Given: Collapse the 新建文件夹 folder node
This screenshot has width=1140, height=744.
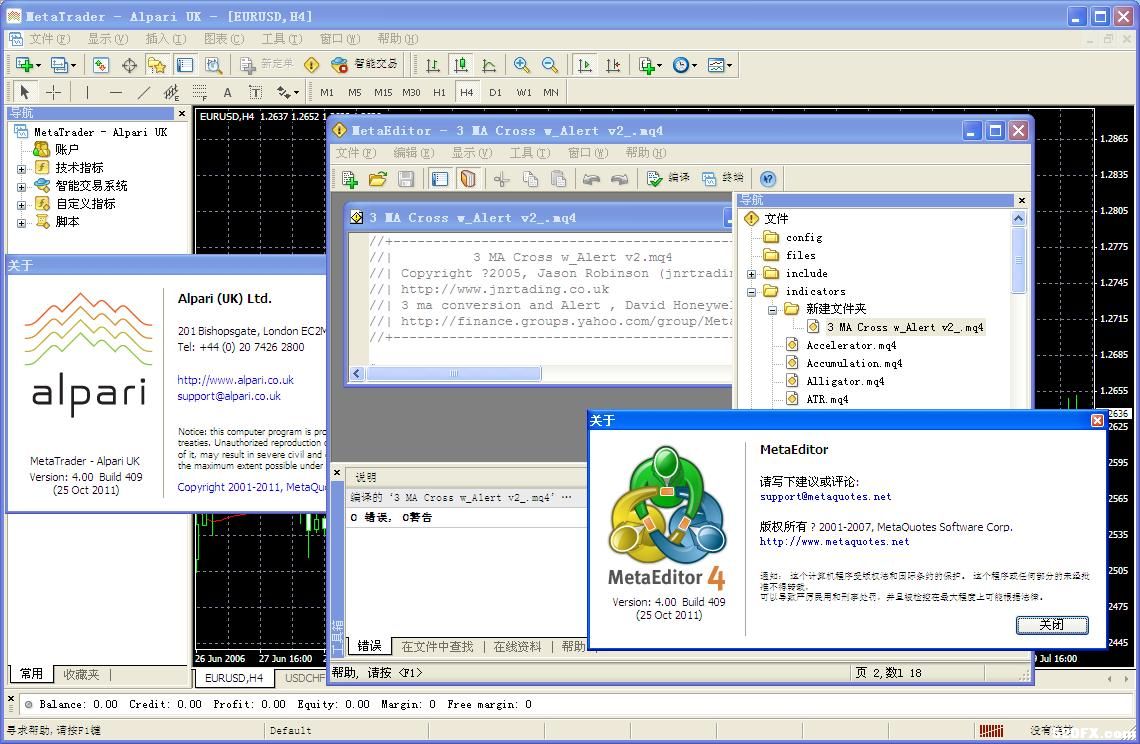Looking at the screenshot, I should point(772,311).
